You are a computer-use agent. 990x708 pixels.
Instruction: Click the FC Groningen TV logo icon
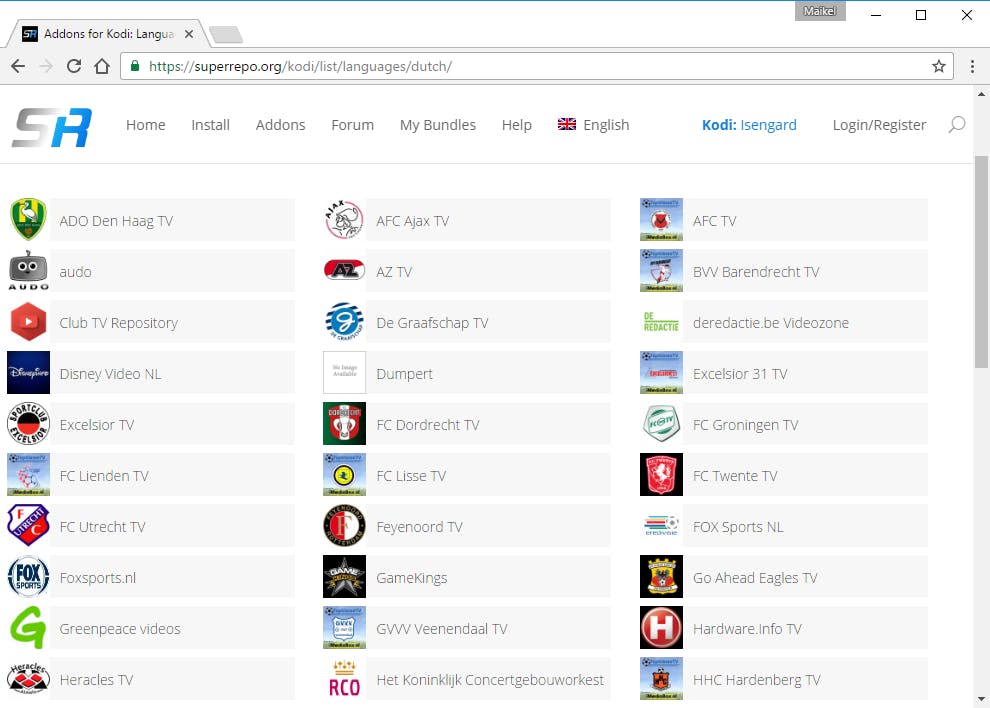tap(661, 423)
